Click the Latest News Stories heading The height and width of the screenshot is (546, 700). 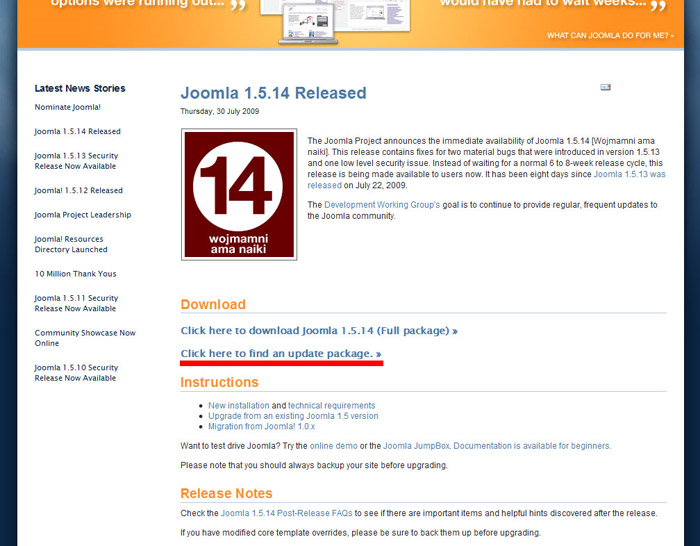80,88
